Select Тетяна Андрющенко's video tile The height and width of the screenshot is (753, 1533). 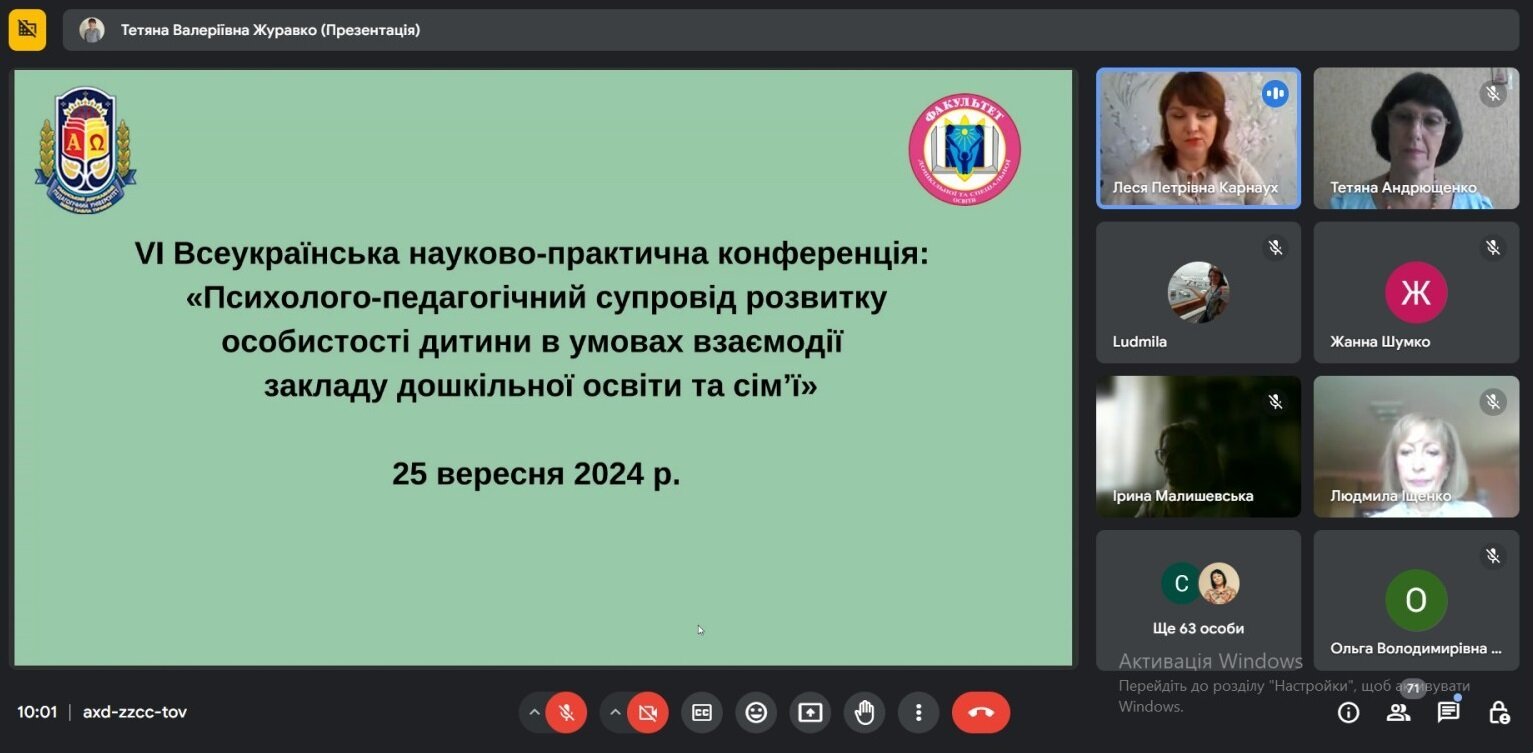coord(1416,138)
